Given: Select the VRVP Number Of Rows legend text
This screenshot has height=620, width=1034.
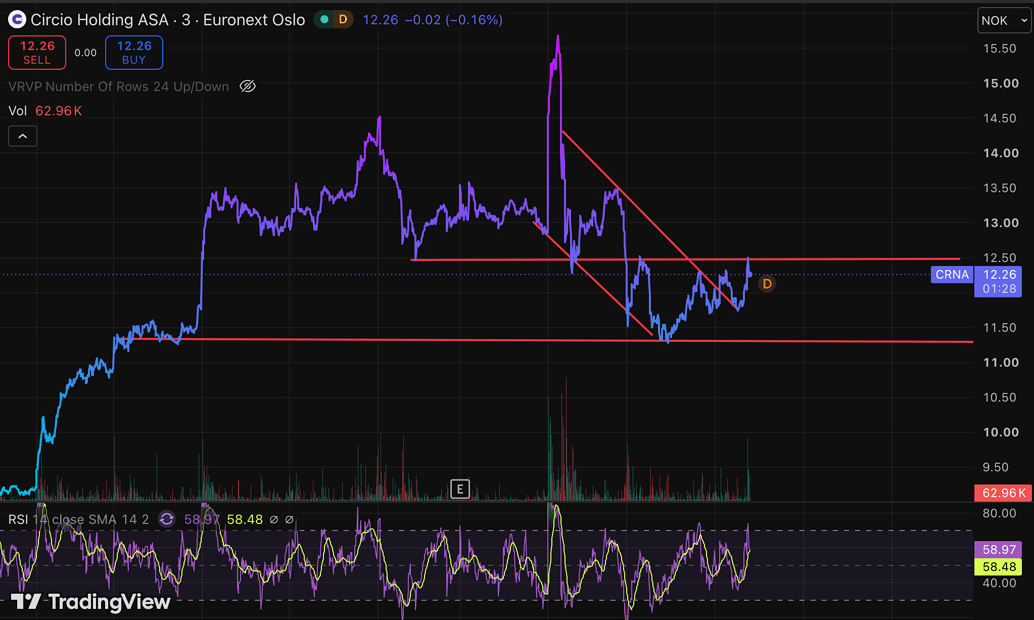Looking at the screenshot, I should 119,86.
